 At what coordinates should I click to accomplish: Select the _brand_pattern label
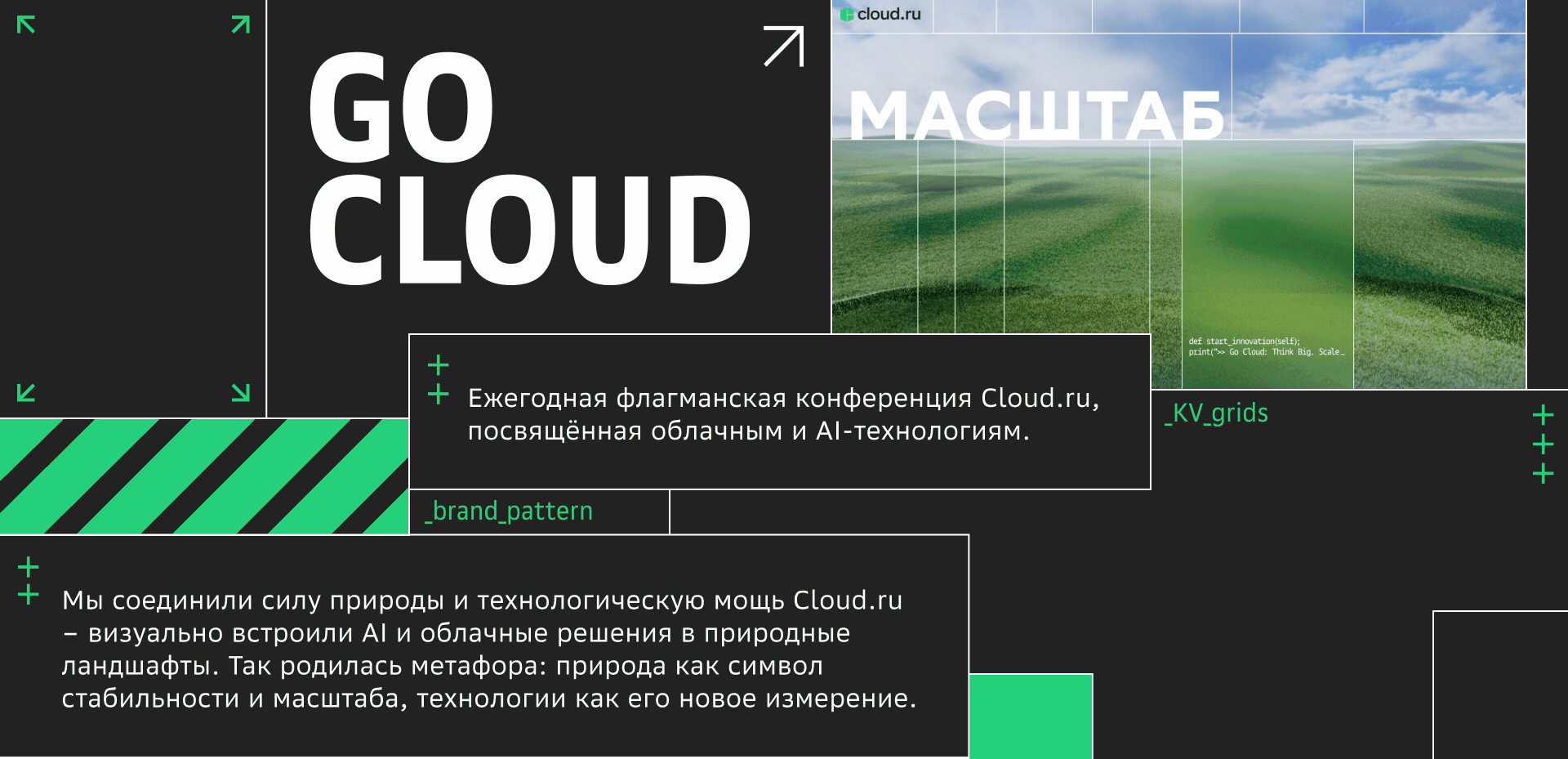click(x=509, y=511)
